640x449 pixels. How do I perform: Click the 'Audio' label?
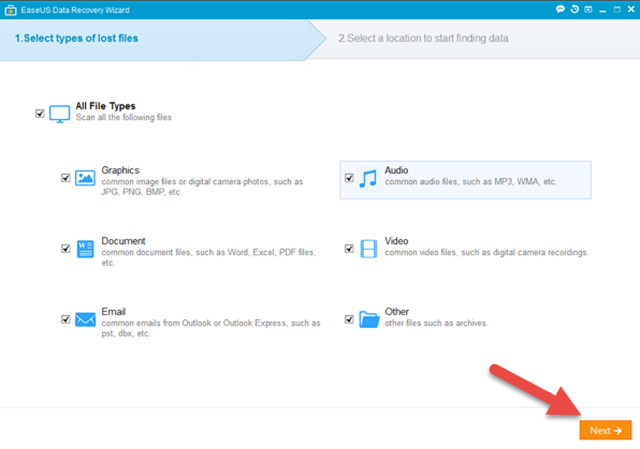click(396, 170)
